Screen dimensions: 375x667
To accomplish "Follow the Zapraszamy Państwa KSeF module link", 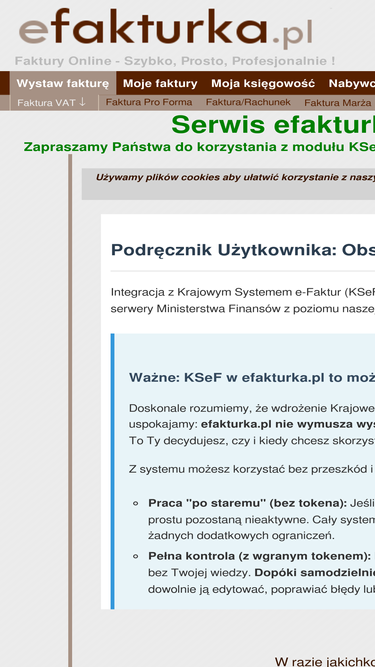I will [x=199, y=147].
